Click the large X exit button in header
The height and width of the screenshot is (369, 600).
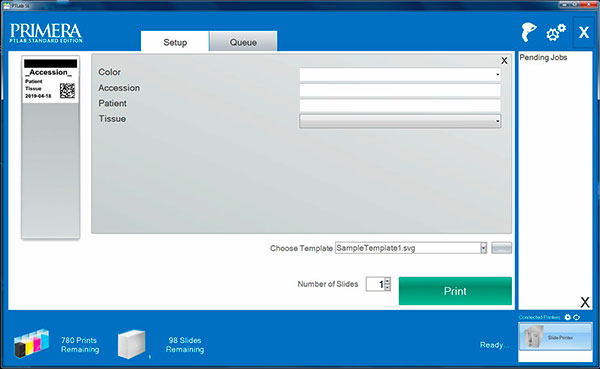coord(584,33)
